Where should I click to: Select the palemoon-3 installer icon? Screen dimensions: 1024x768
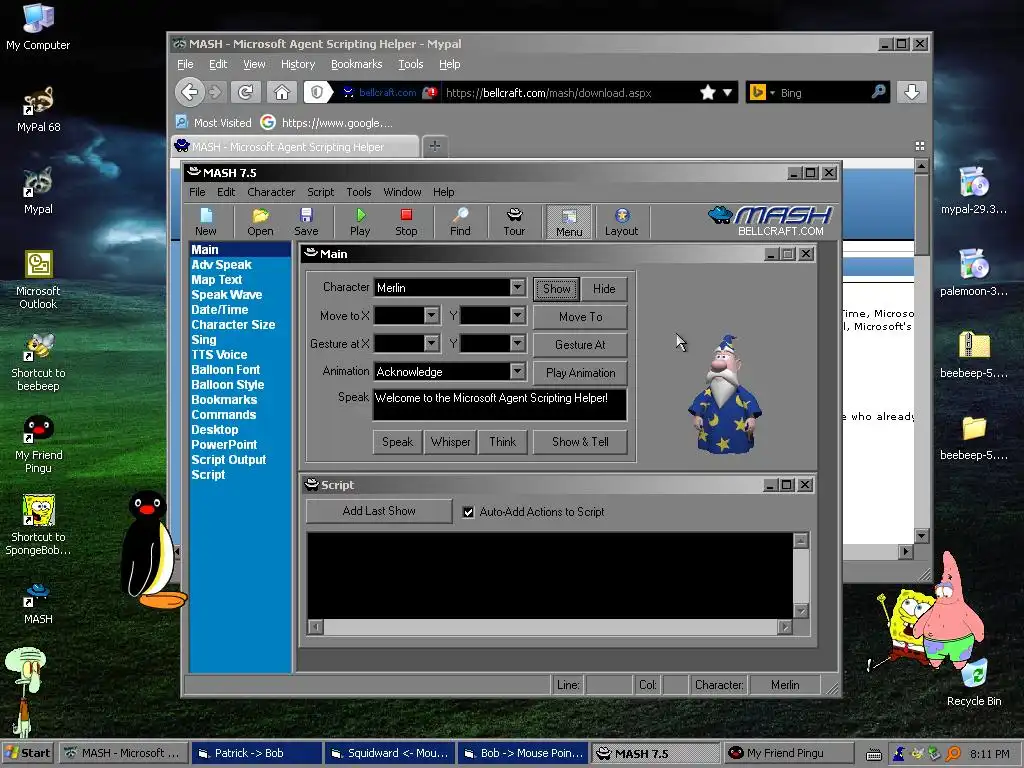click(974, 273)
